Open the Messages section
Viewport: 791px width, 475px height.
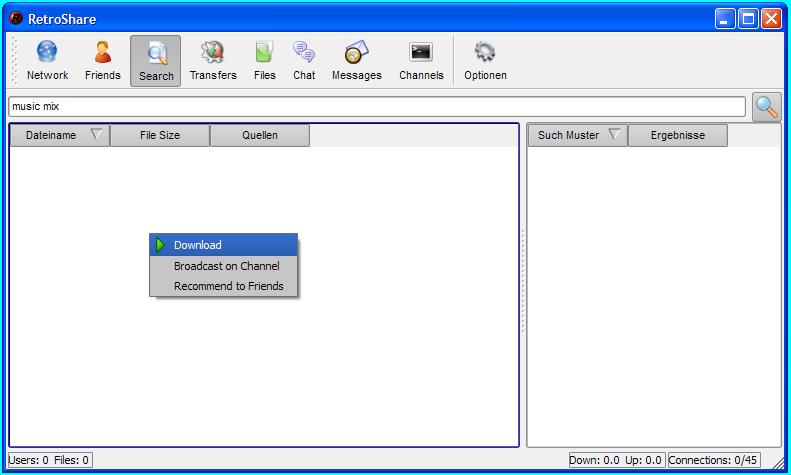click(357, 61)
